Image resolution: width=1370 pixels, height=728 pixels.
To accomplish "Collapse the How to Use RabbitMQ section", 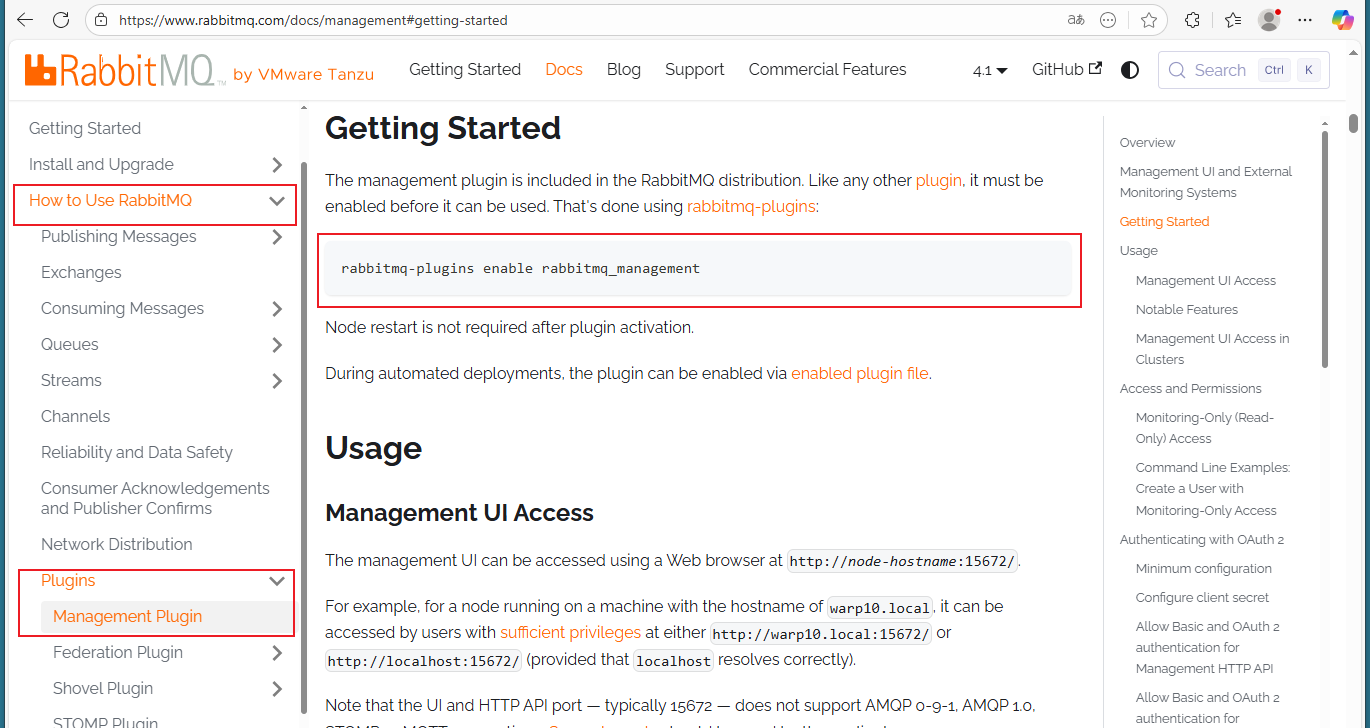I will tap(277, 201).
